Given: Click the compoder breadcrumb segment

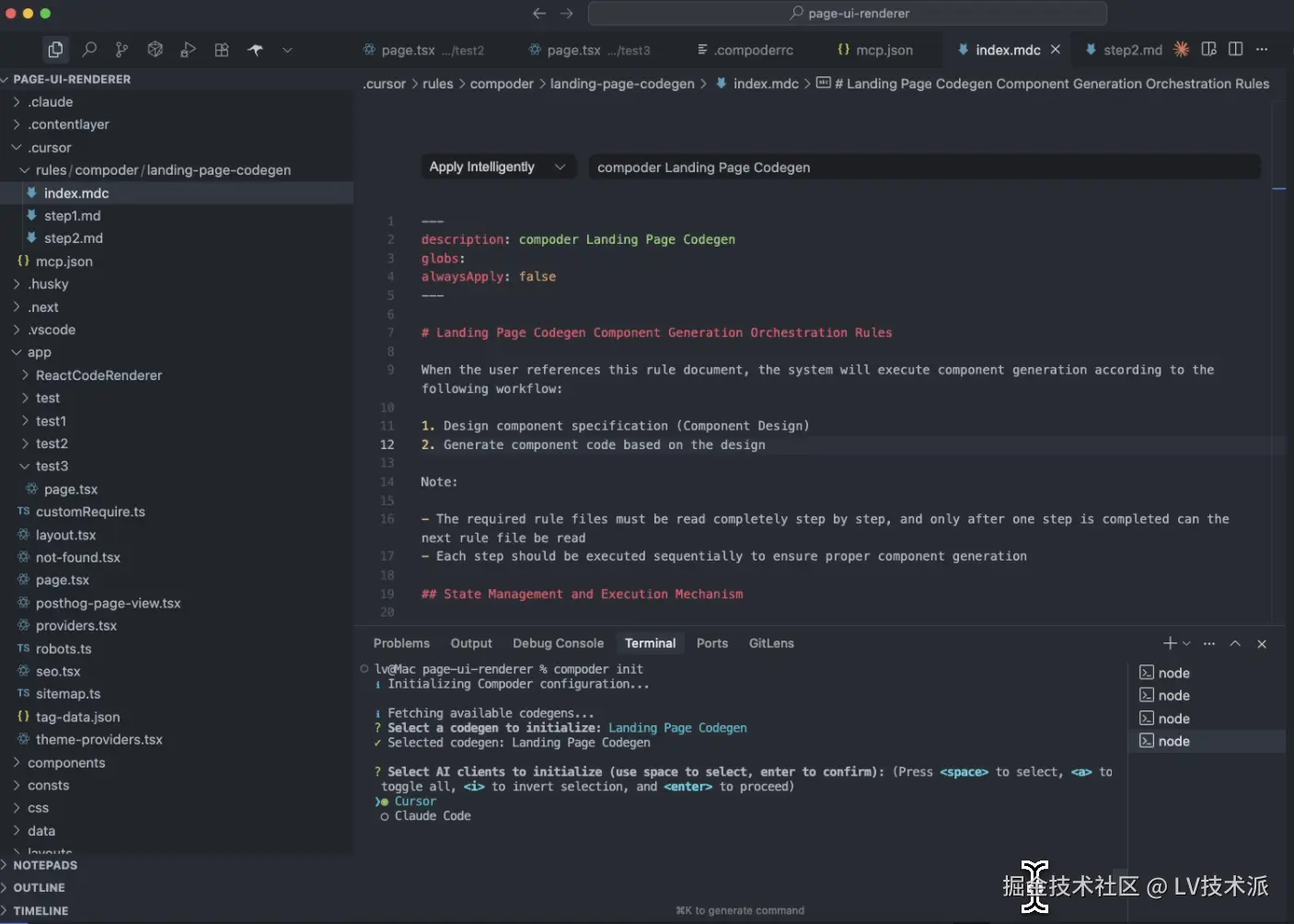Looking at the screenshot, I should click(x=502, y=84).
